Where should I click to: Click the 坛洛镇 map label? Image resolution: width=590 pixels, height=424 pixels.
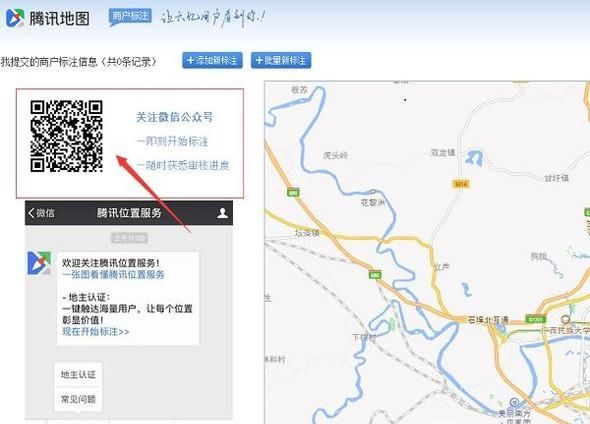click(307, 233)
